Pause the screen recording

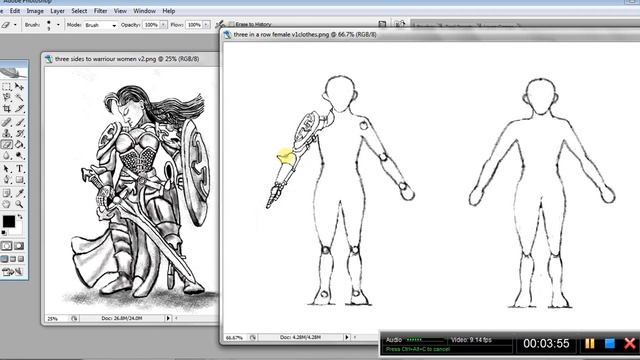[x=590, y=343]
